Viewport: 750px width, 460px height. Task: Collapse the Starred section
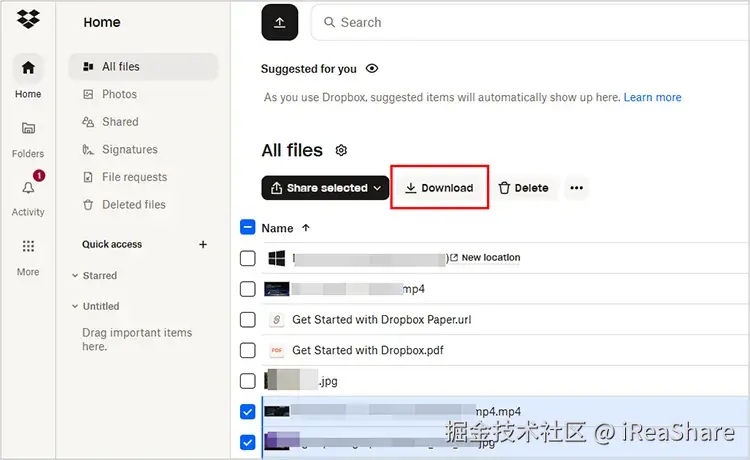(x=75, y=275)
